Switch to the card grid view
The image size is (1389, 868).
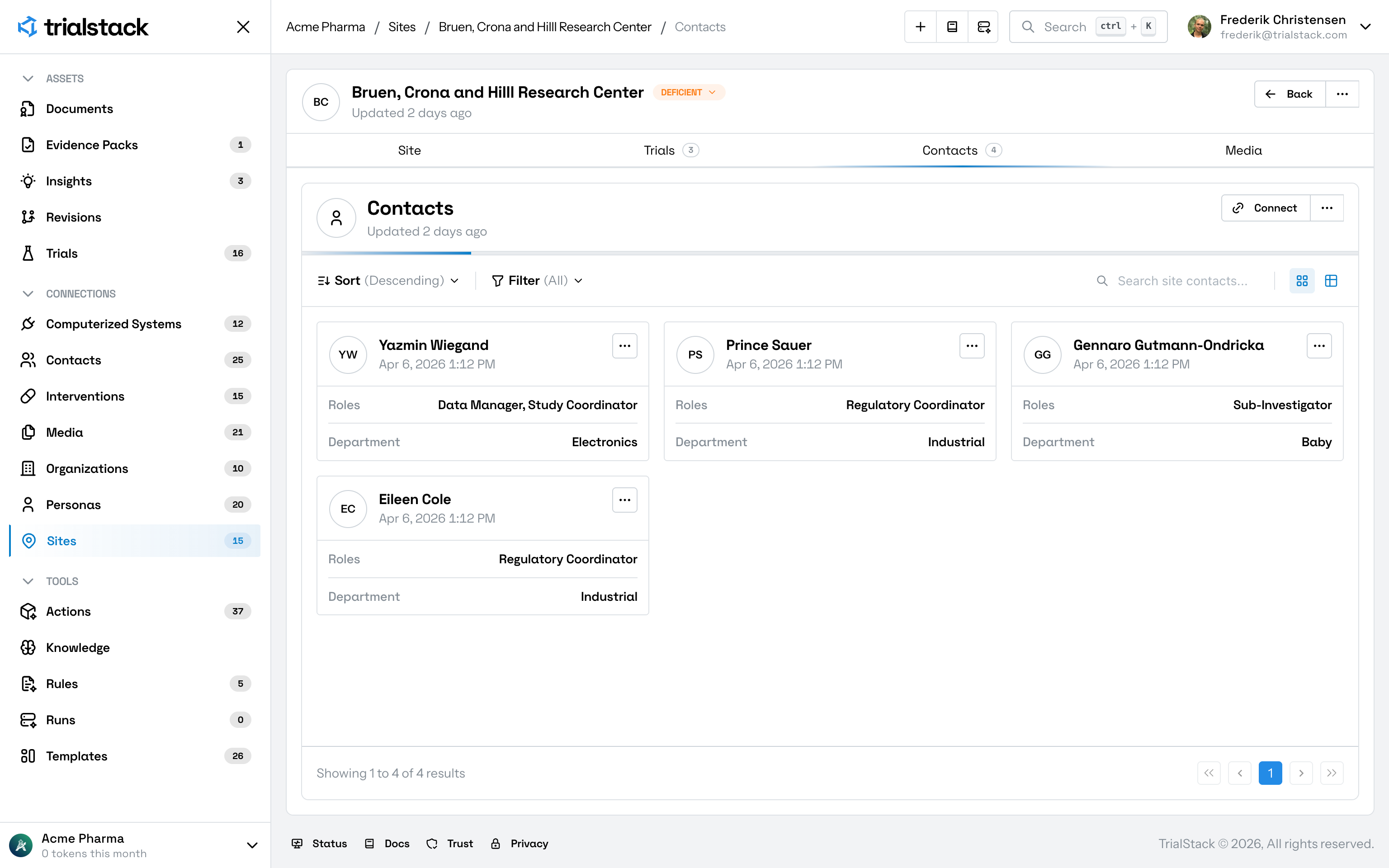click(x=1302, y=281)
